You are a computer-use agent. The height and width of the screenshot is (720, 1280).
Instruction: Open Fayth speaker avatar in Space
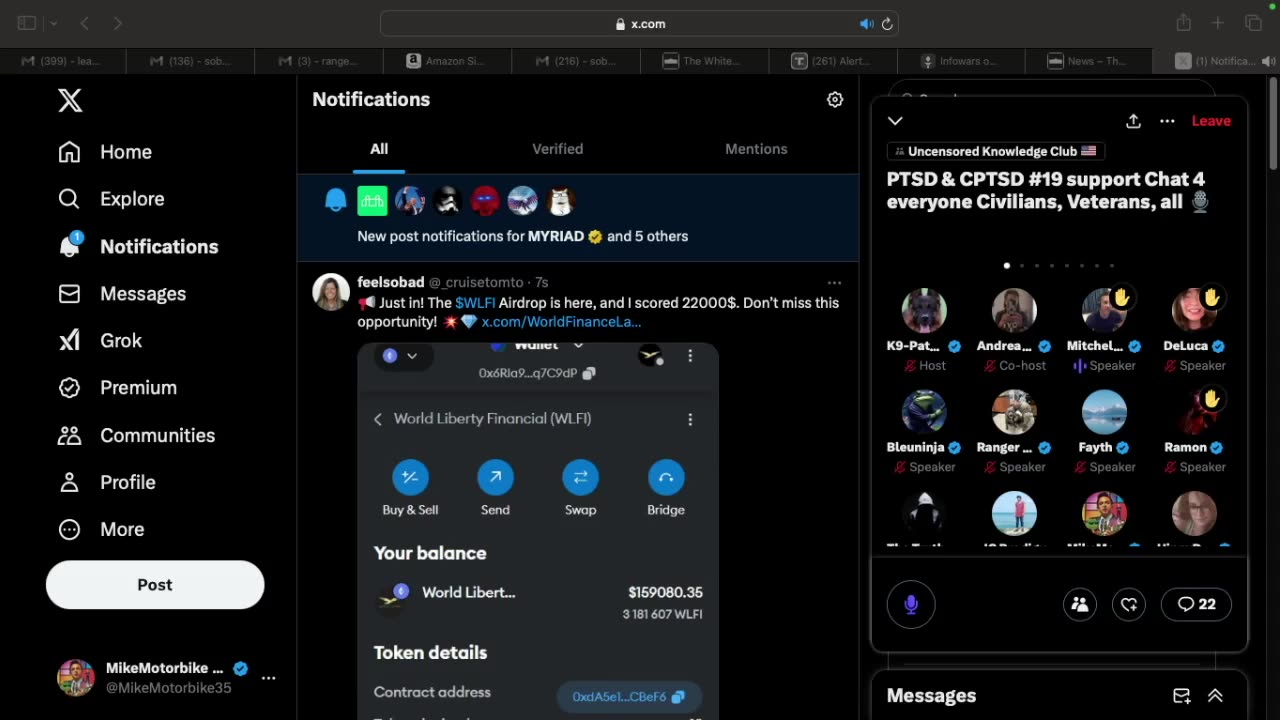coord(1104,413)
